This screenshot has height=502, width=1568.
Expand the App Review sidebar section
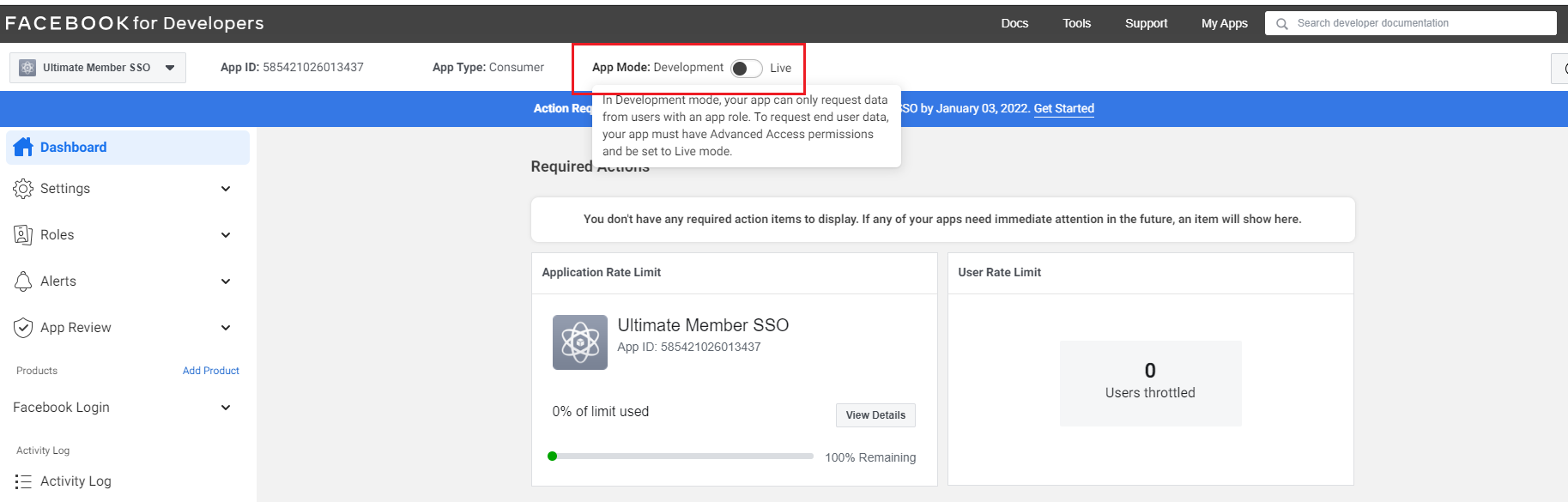[226, 328]
